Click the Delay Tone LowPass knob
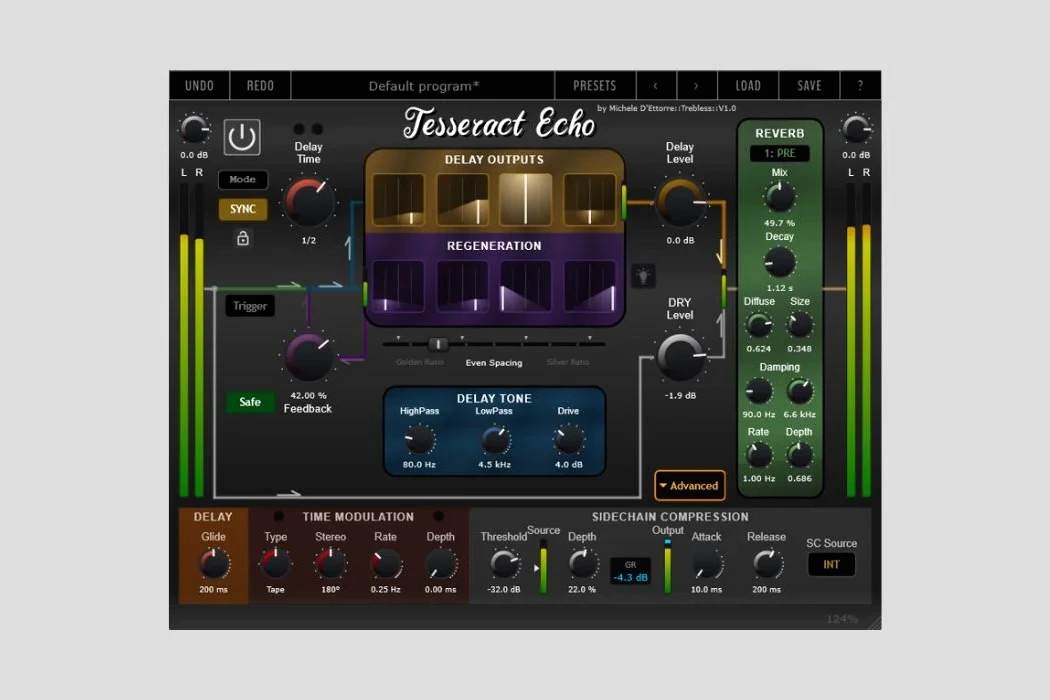 (x=495, y=440)
